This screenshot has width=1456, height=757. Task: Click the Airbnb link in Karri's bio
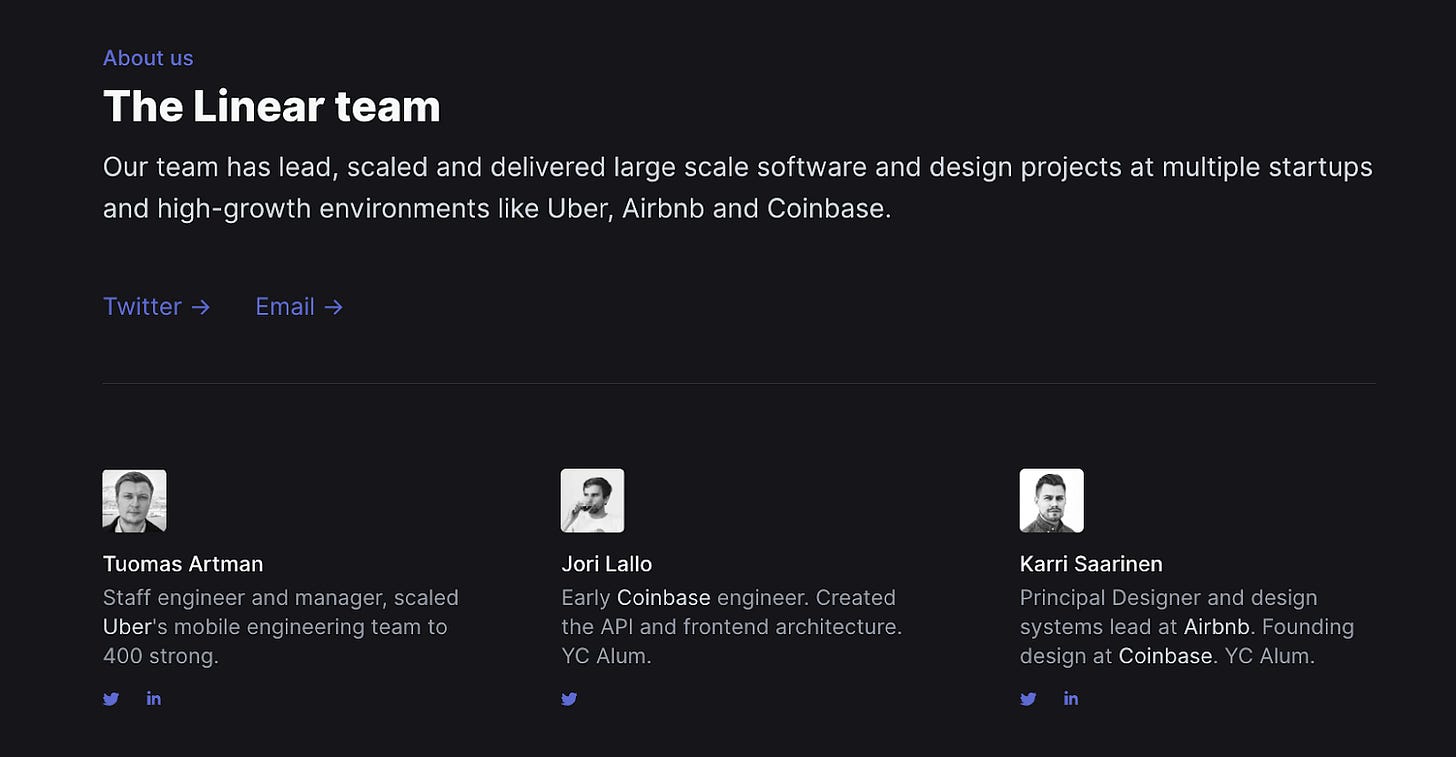click(x=1217, y=627)
